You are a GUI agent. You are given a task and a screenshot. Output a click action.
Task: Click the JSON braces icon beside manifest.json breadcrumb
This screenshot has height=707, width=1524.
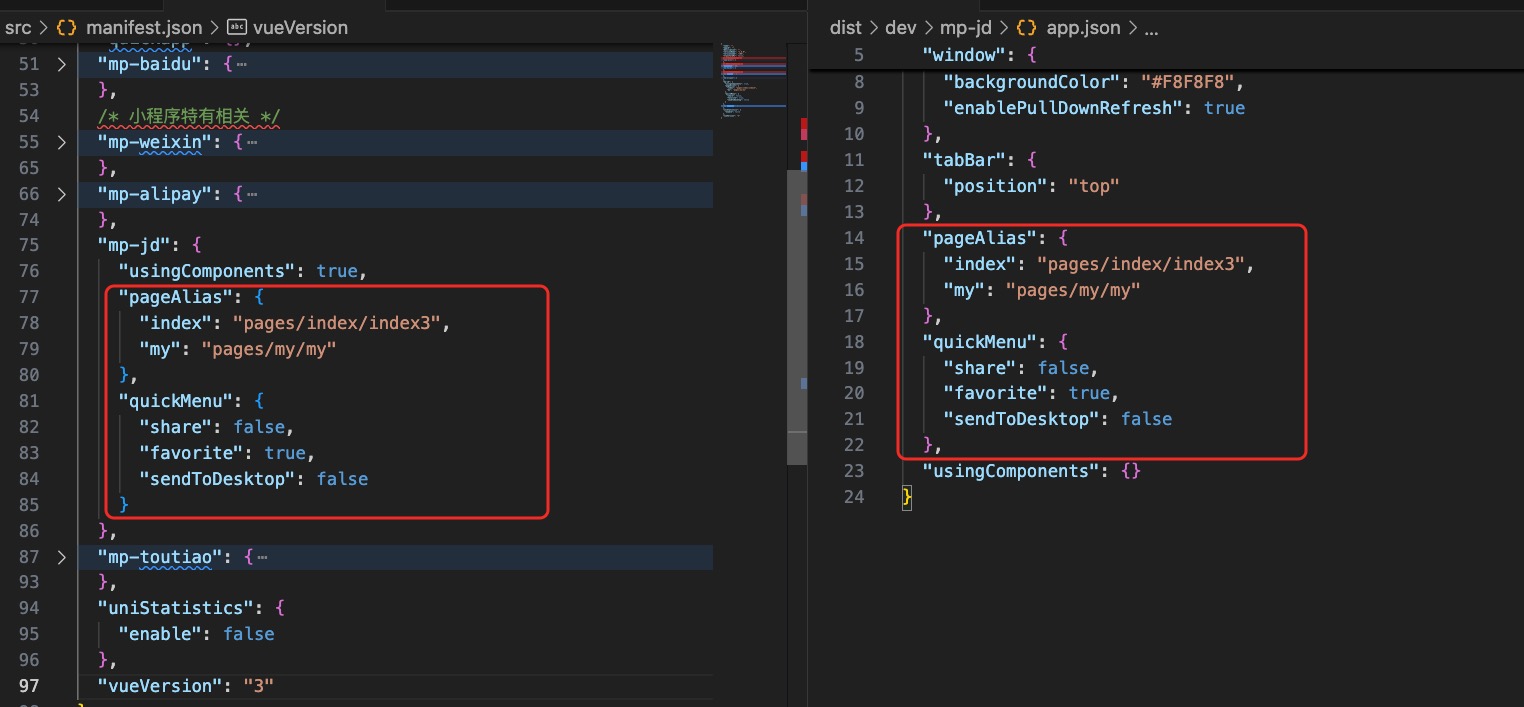point(66,28)
